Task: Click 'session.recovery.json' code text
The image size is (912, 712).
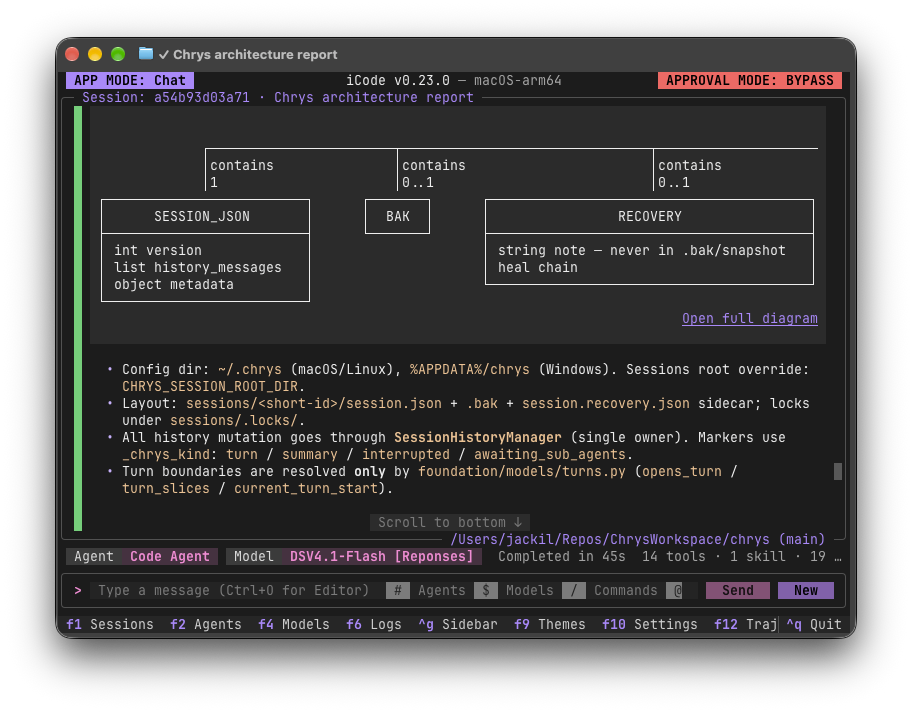Action: tap(605, 403)
